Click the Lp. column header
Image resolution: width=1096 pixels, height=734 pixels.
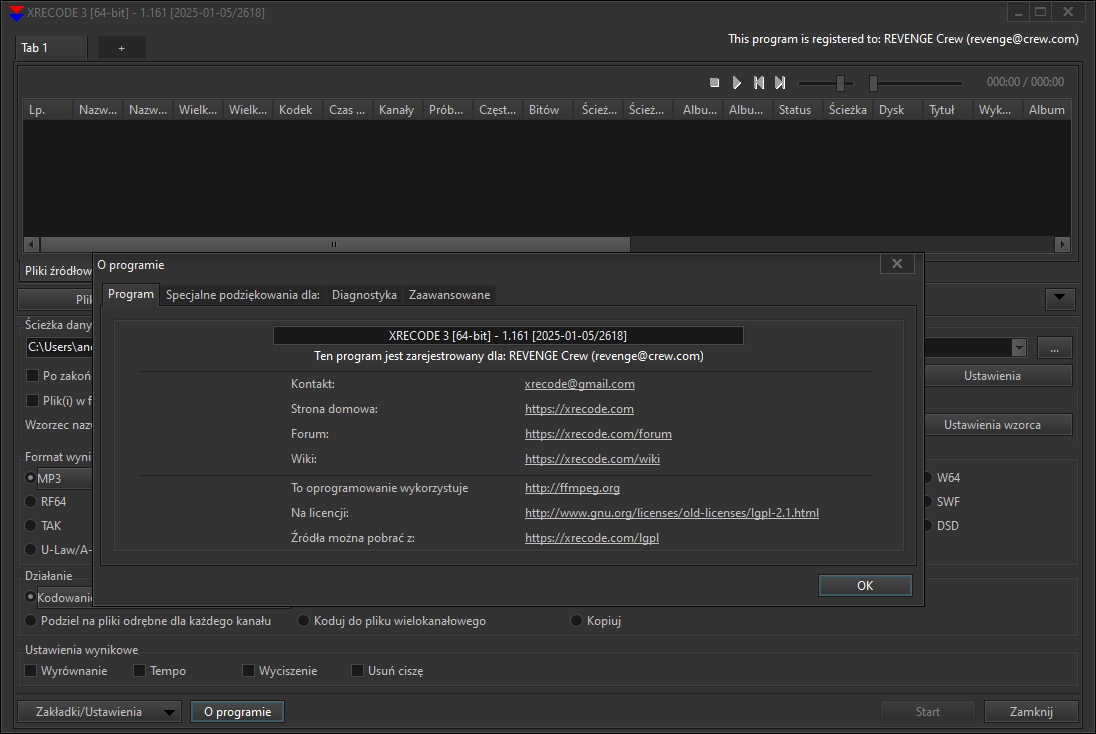48,110
